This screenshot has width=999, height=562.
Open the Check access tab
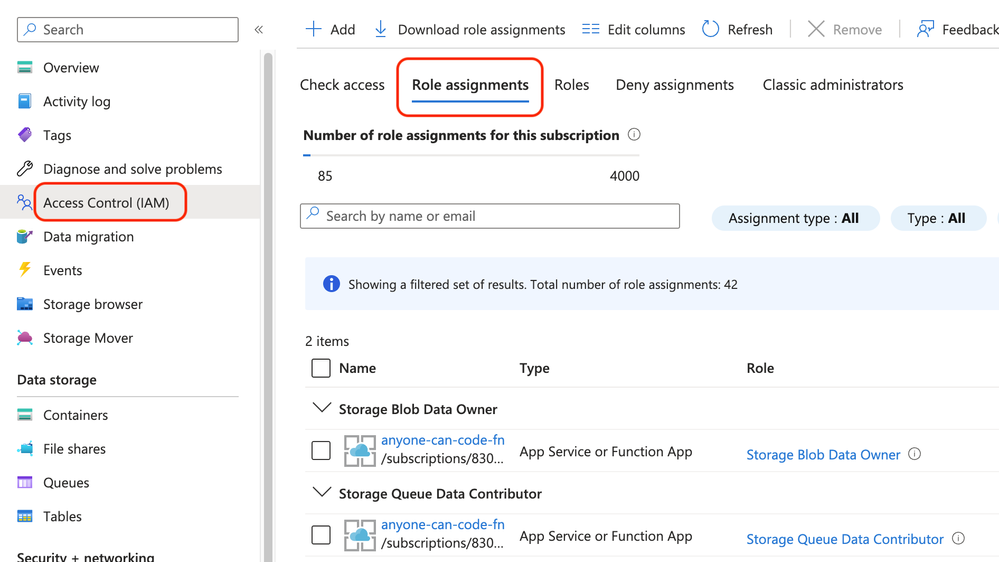tap(342, 85)
